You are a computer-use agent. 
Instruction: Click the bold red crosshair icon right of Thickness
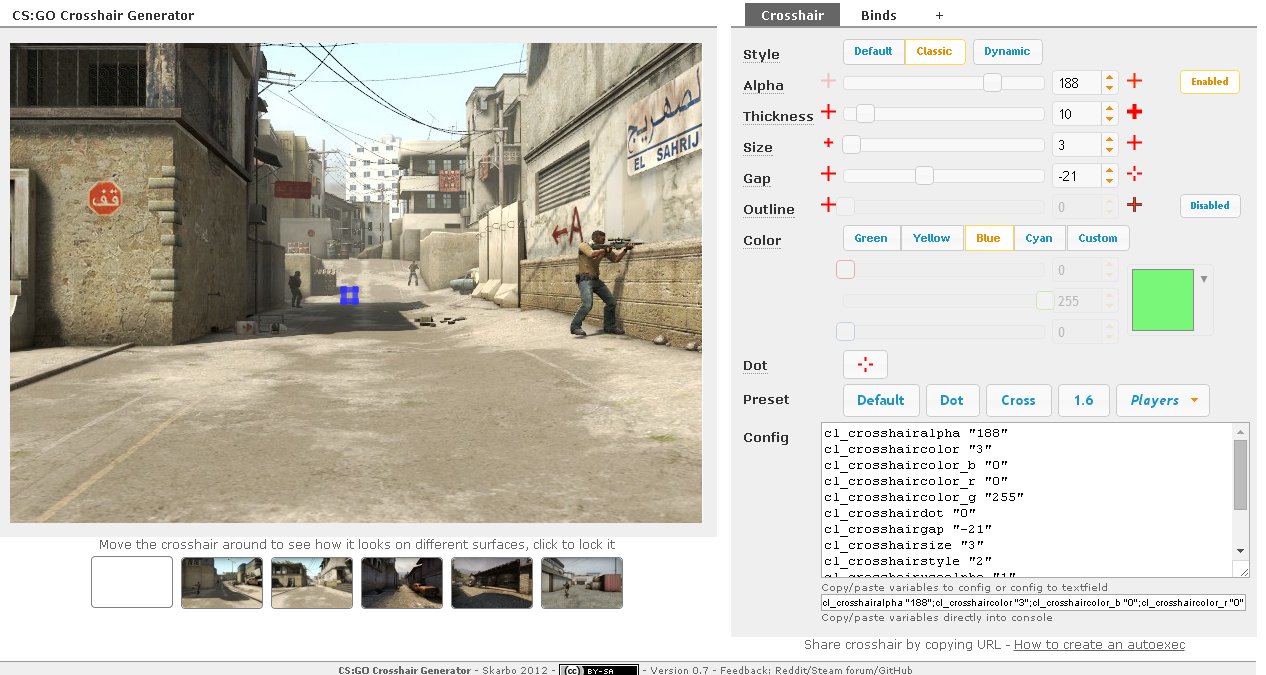(x=1134, y=113)
